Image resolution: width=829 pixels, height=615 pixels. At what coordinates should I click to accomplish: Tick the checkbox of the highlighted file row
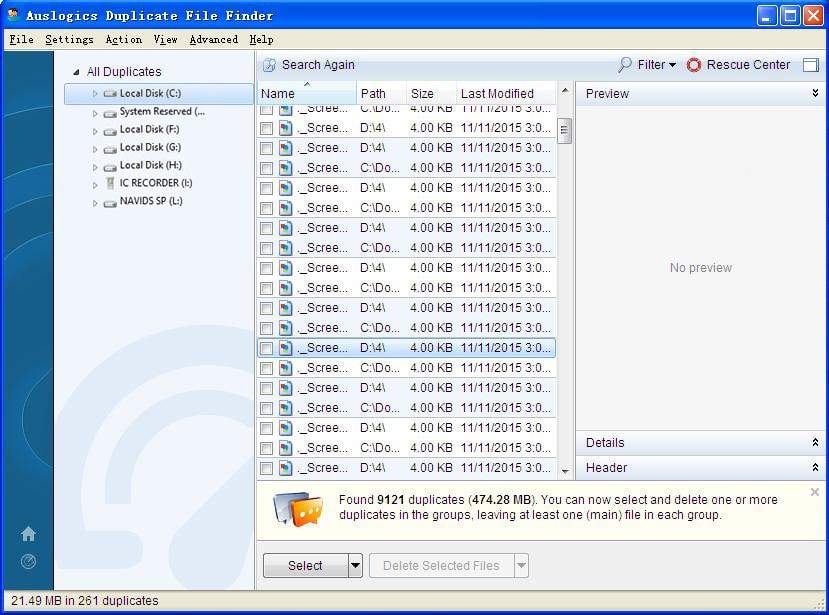click(266, 348)
